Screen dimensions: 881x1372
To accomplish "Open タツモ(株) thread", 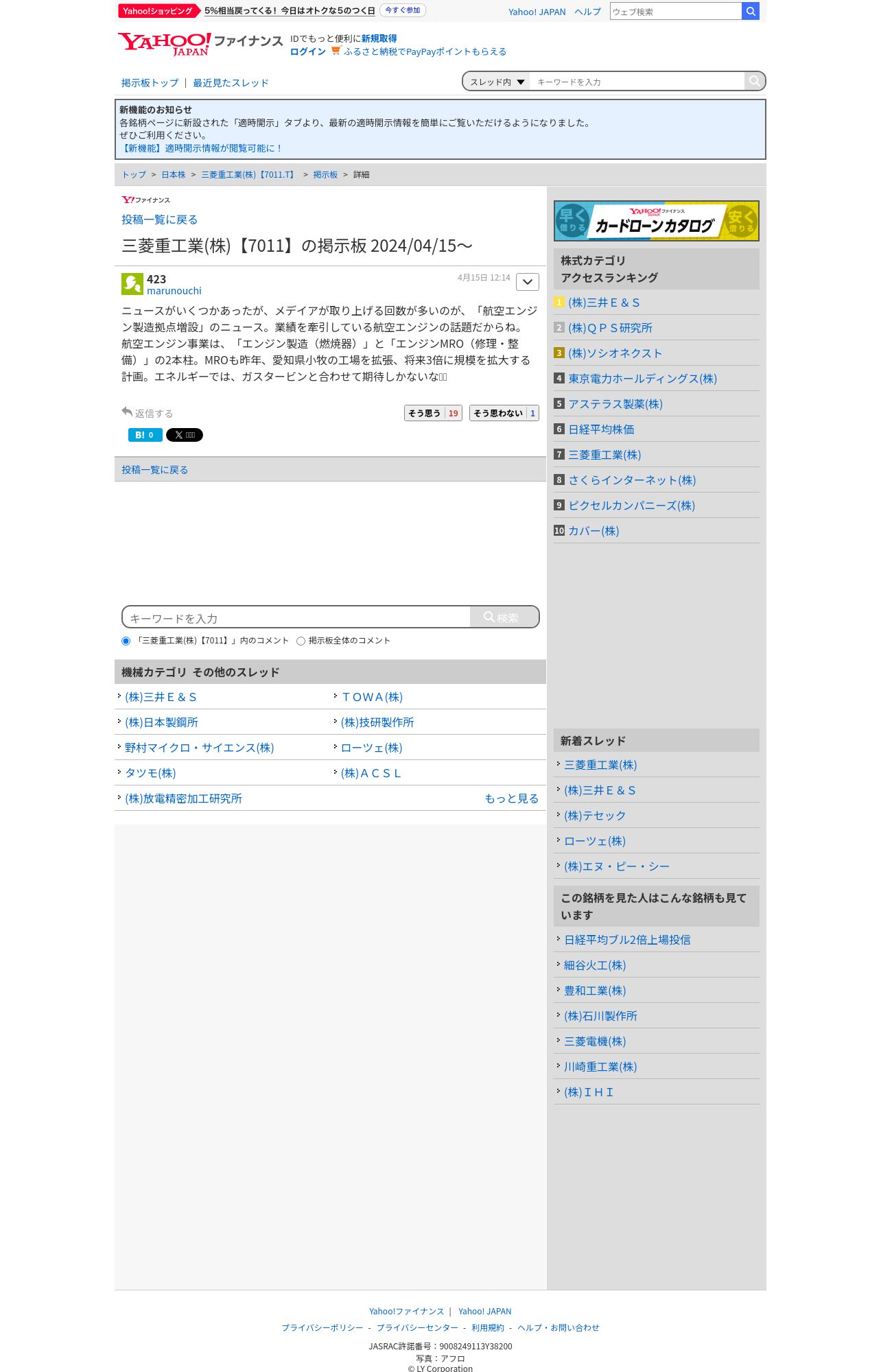I will pos(150,773).
